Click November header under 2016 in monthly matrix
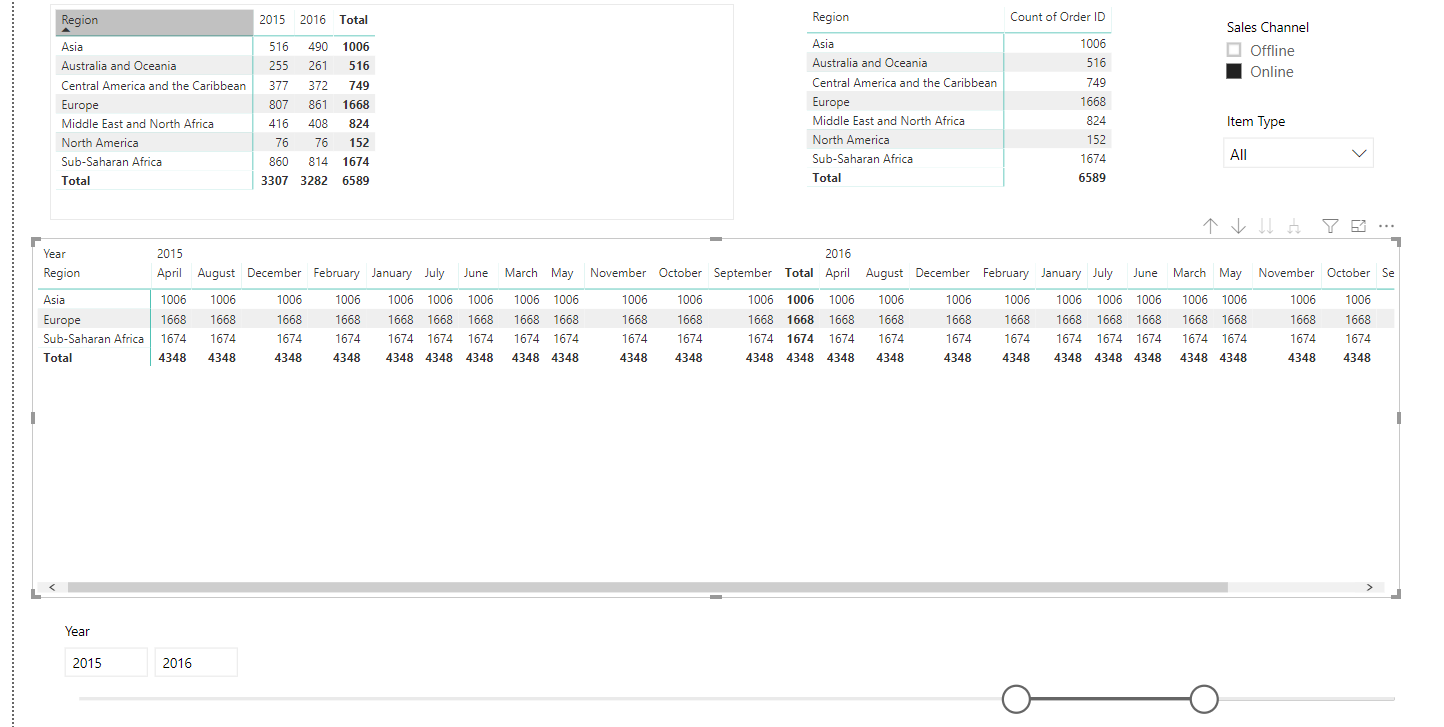Viewport: 1444px width, 727px height. pos(1286,273)
